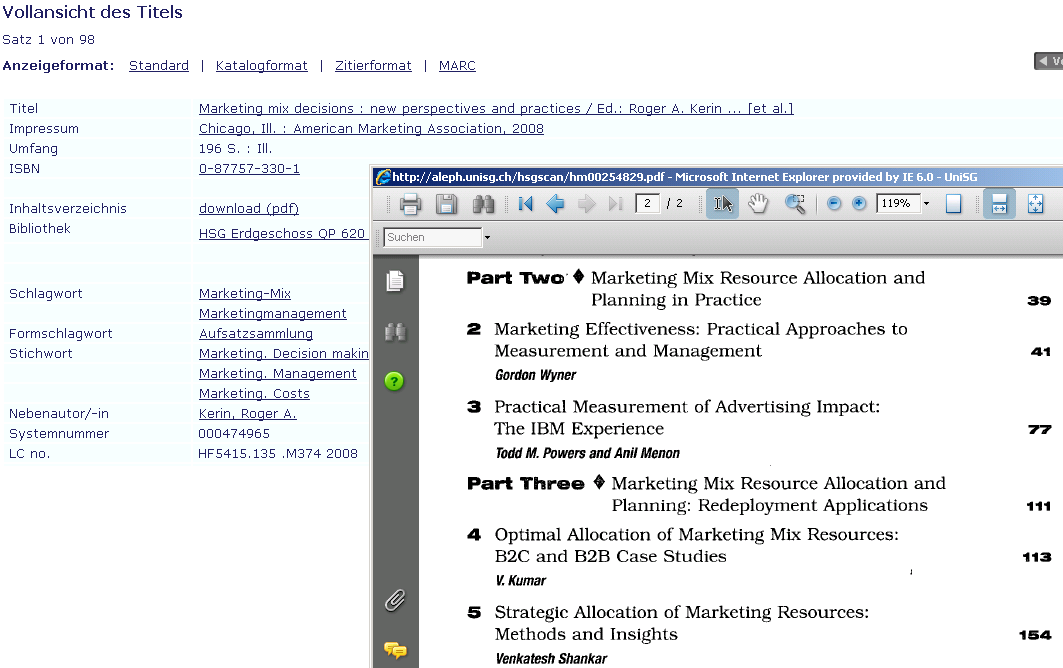
Task: Go to the next page arrow
Action: (586, 203)
